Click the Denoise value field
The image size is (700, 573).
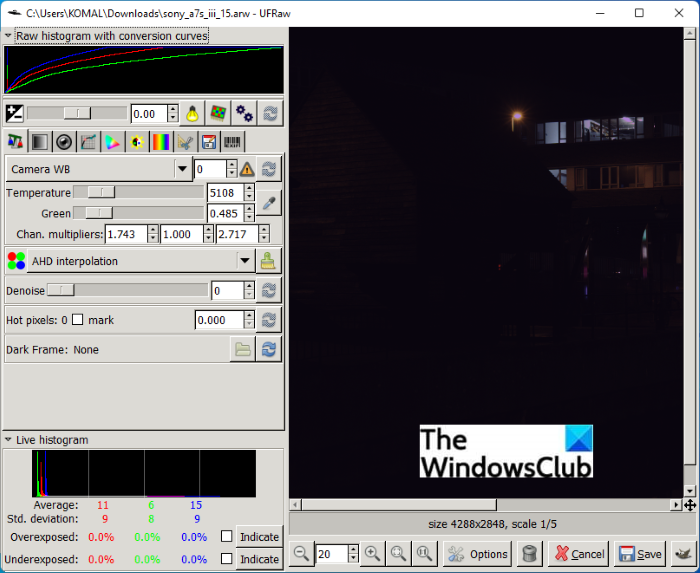pos(228,291)
